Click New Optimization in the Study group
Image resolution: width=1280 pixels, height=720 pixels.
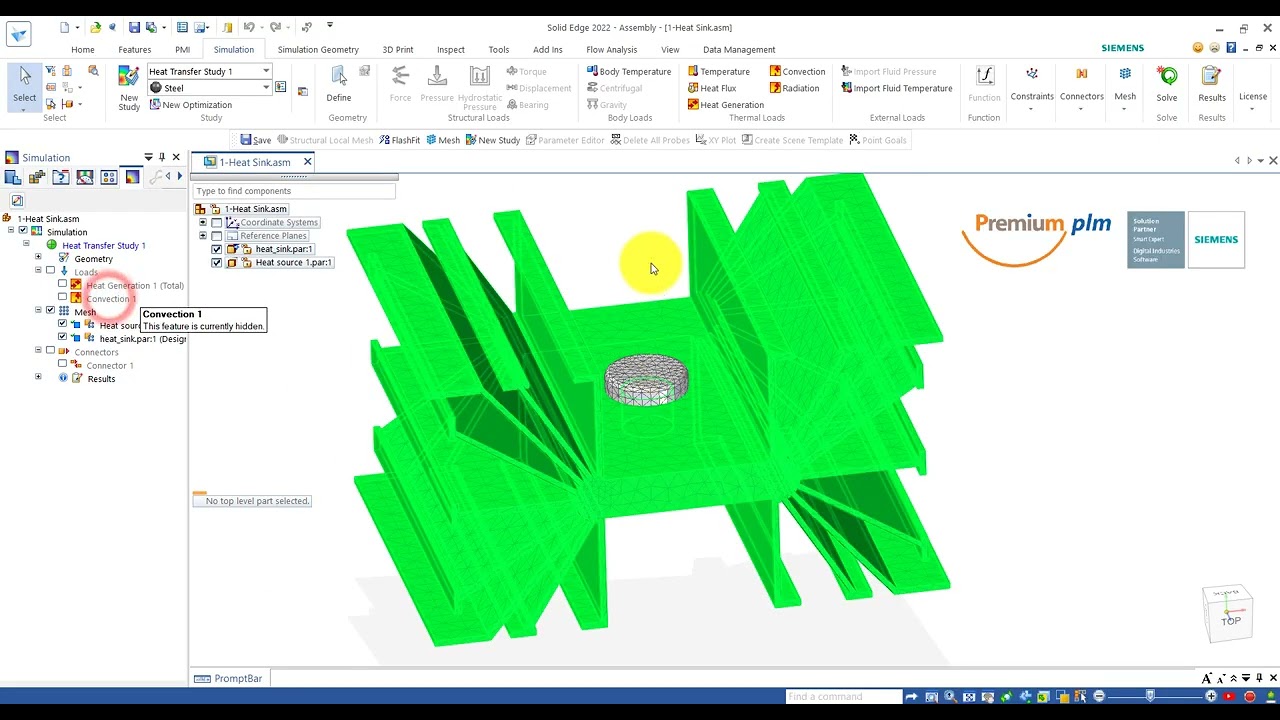tap(190, 104)
